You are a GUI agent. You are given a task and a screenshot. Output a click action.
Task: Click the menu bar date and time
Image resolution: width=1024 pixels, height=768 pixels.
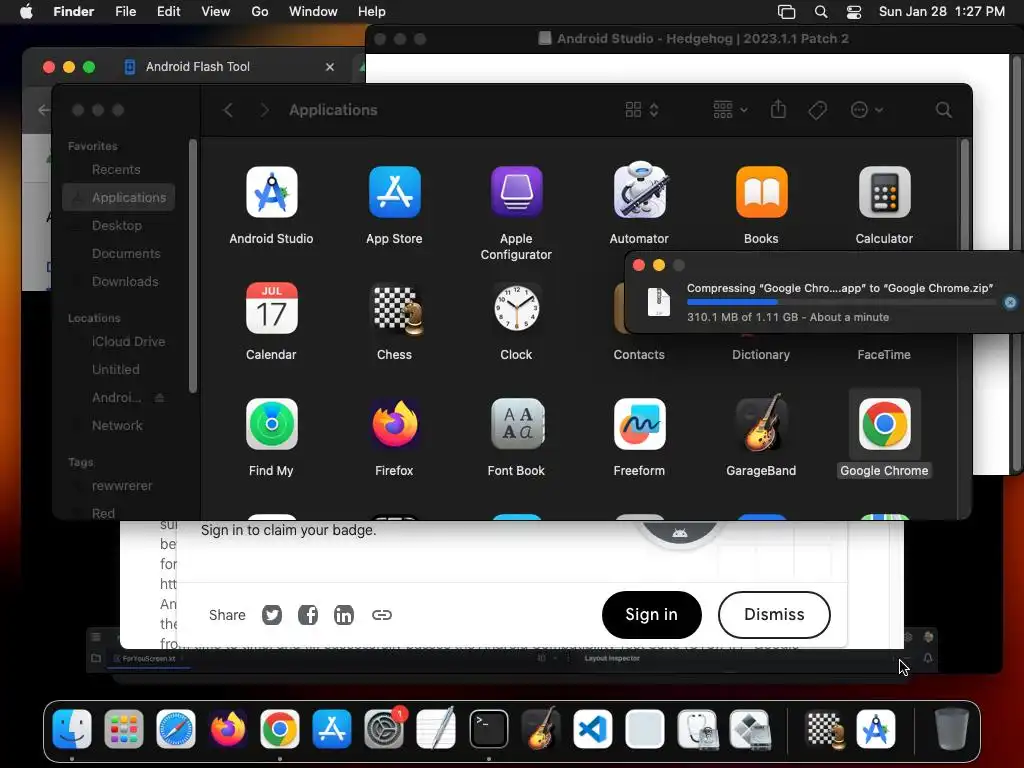942,12
